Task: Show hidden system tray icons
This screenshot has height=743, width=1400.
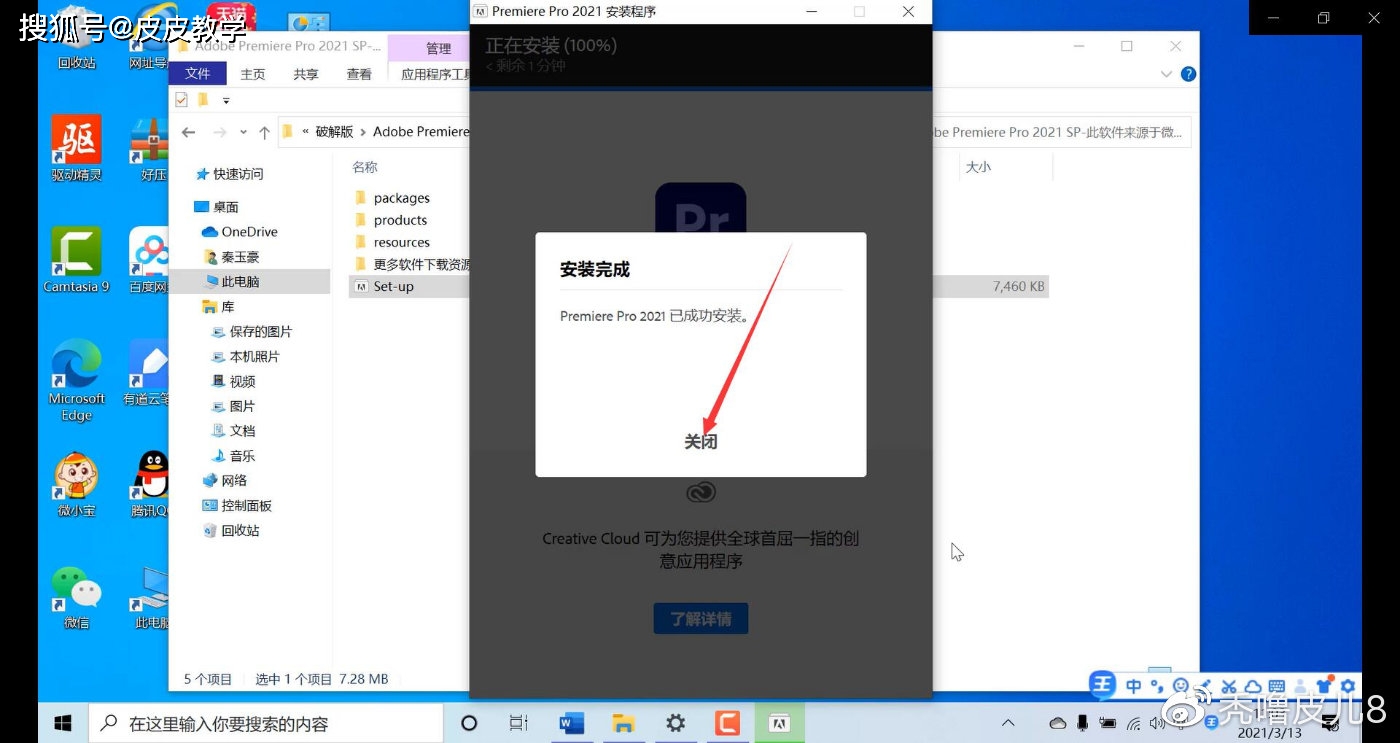Action: tap(1008, 723)
